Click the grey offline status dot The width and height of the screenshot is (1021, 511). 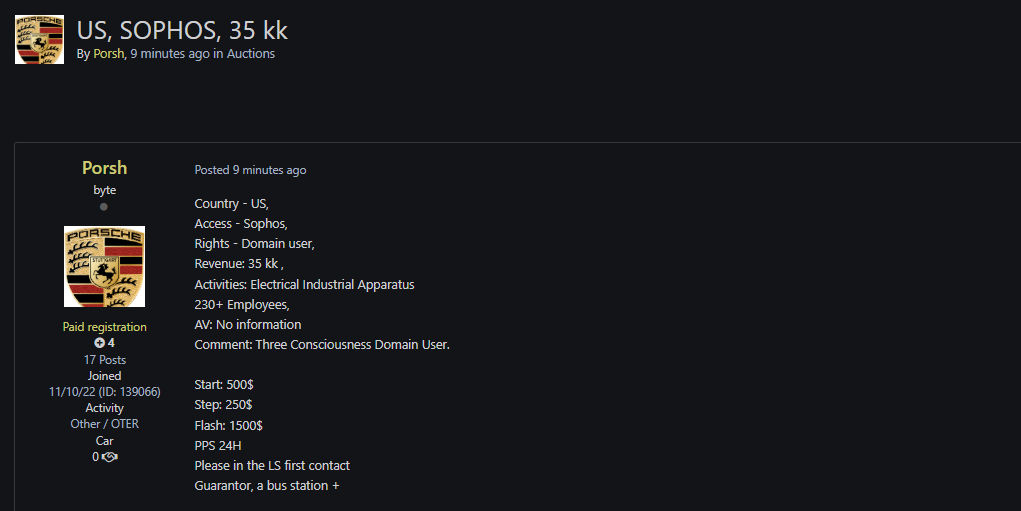pos(104,207)
